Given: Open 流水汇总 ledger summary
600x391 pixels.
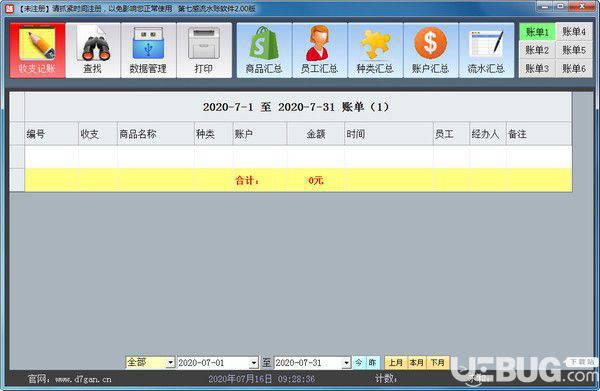Looking at the screenshot, I should click(486, 50).
